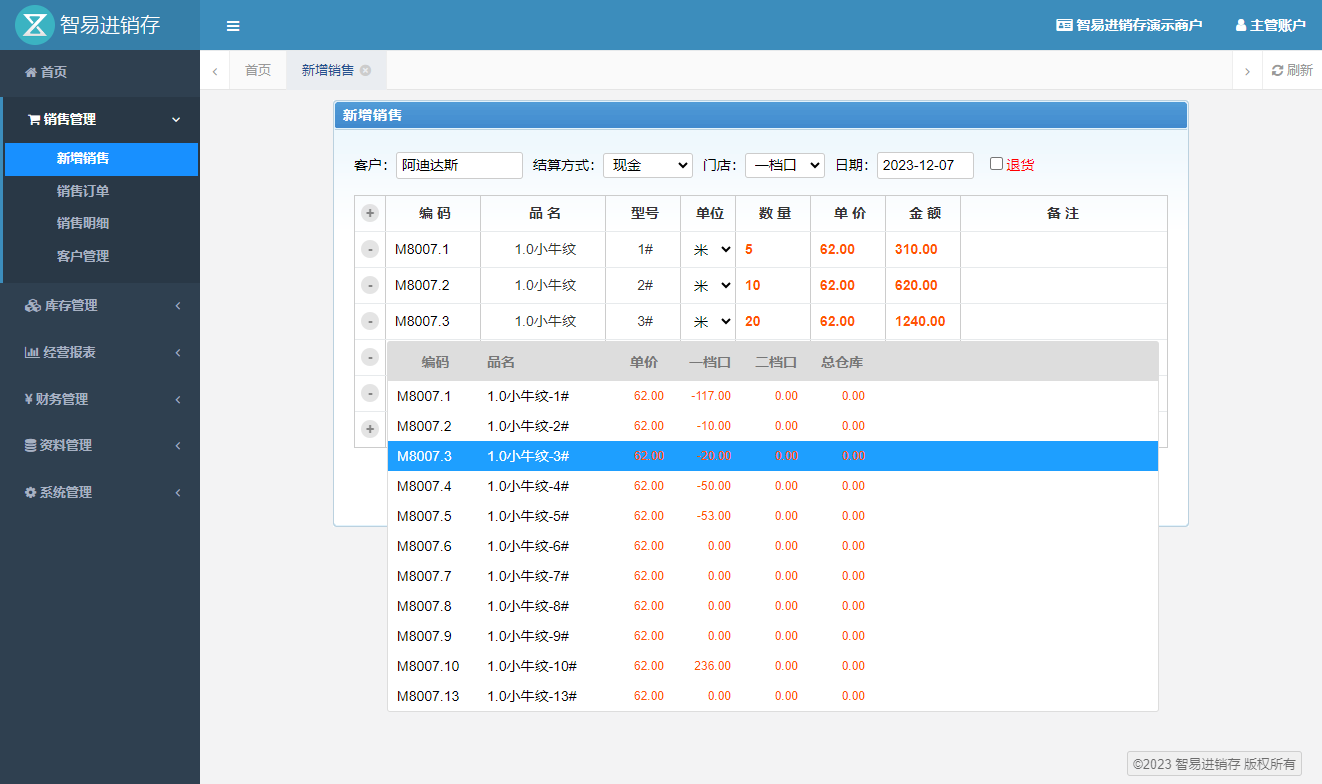
Task: Click the 日期 field 2023-12-07
Action: tap(925, 165)
